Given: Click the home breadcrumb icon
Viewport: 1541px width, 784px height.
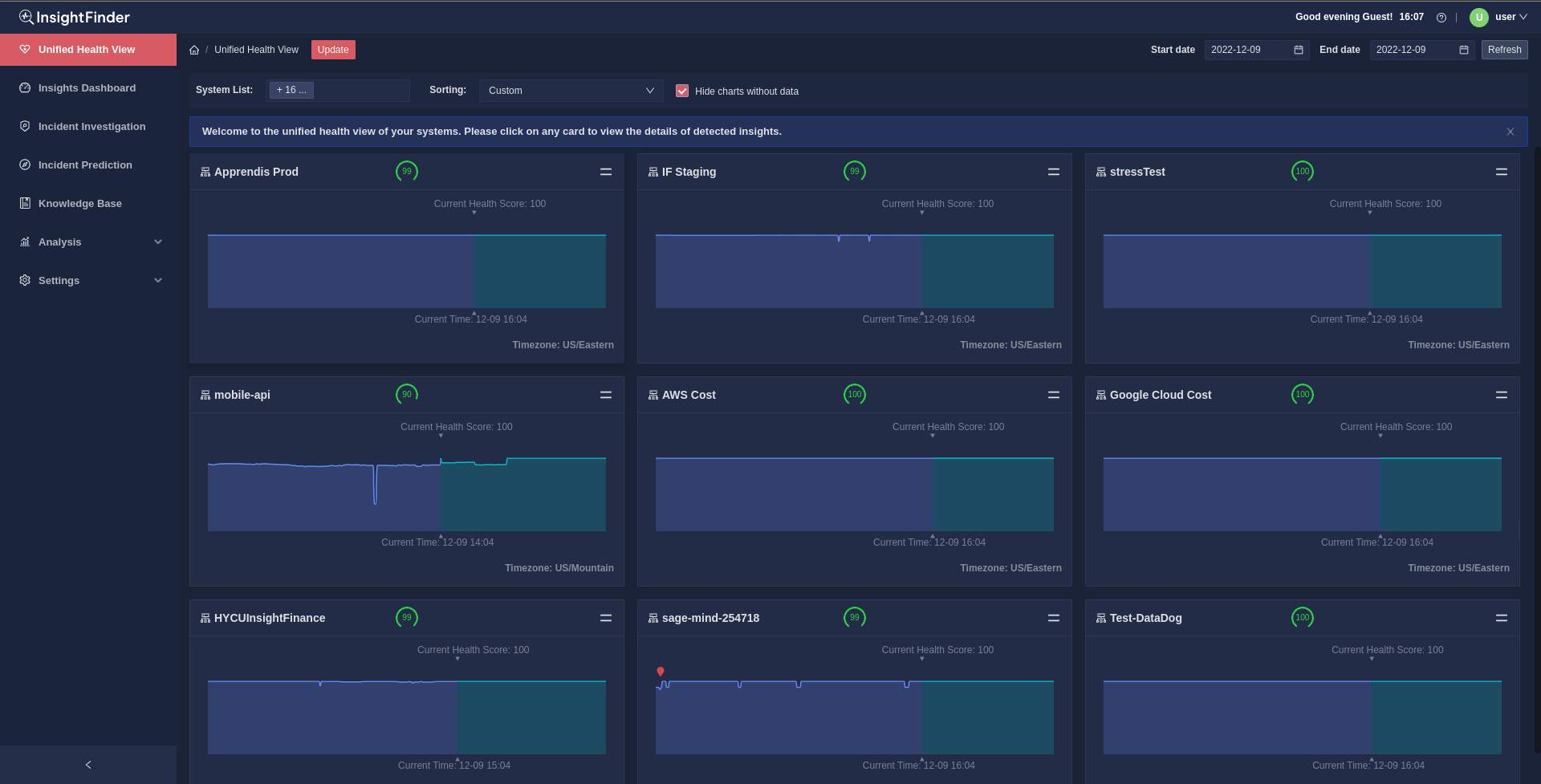Looking at the screenshot, I should point(194,50).
